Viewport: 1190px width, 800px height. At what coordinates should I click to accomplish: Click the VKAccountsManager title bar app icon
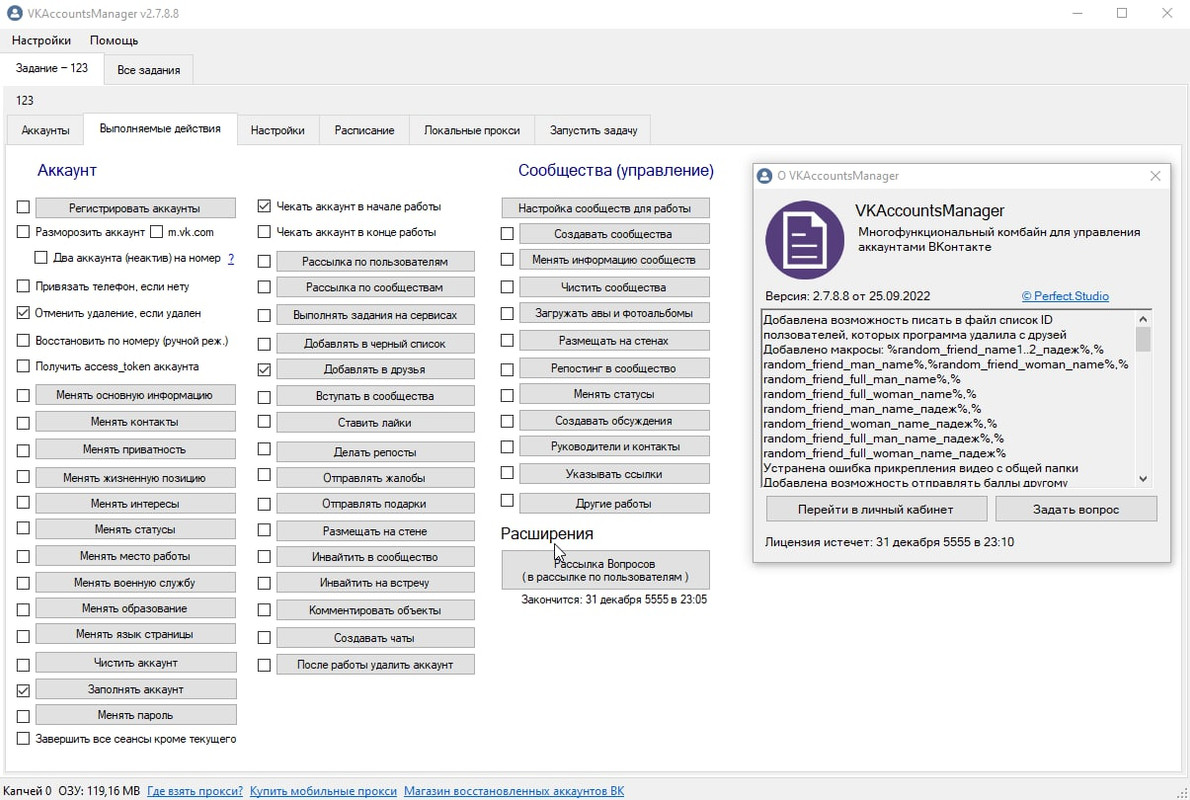(x=14, y=13)
